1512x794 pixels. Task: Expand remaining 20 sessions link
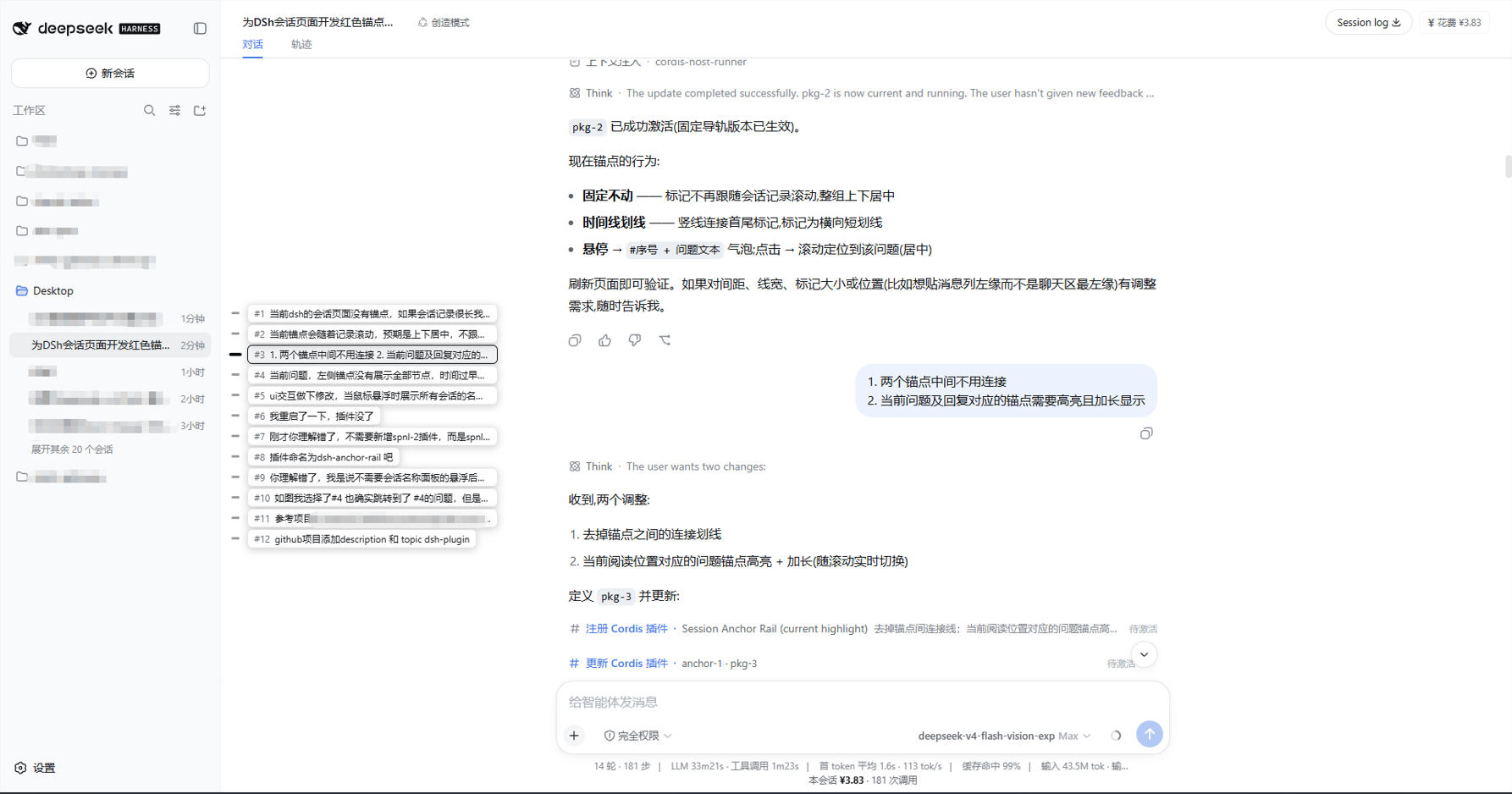[x=72, y=449]
